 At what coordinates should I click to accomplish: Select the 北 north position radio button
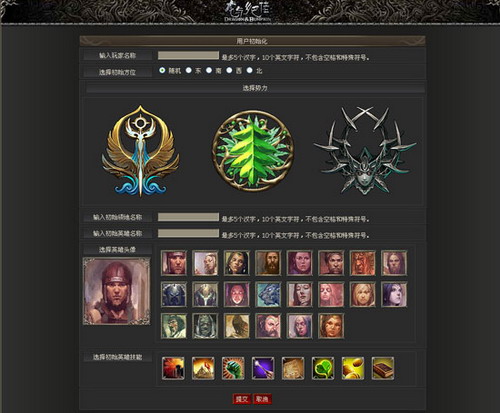tap(249, 70)
